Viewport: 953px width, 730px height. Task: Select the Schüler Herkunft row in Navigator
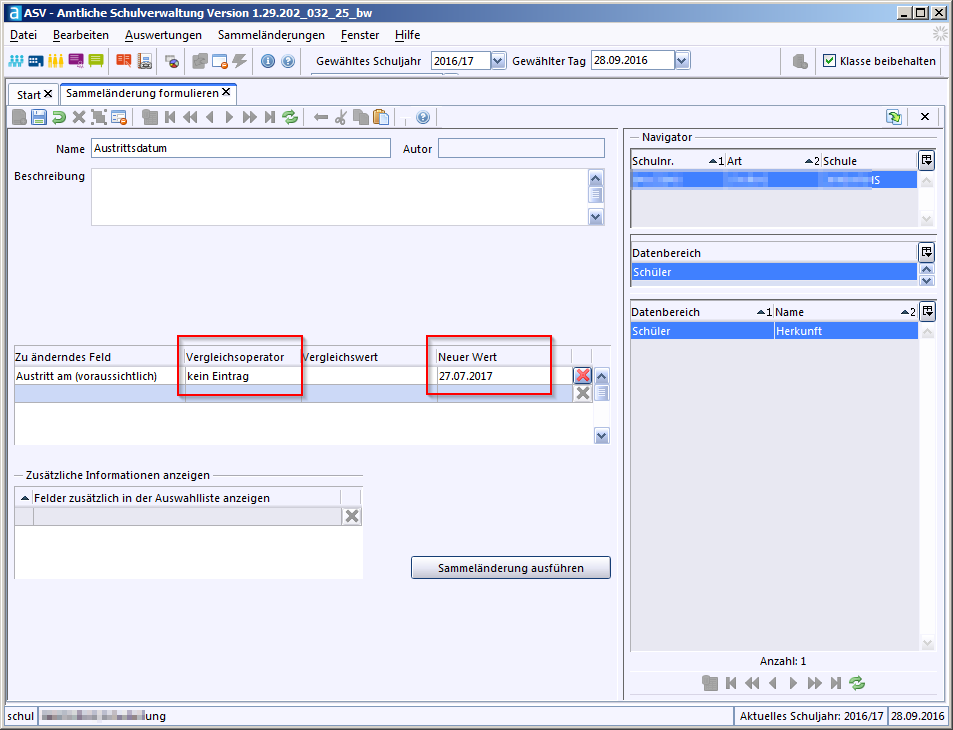click(x=773, y=331)
